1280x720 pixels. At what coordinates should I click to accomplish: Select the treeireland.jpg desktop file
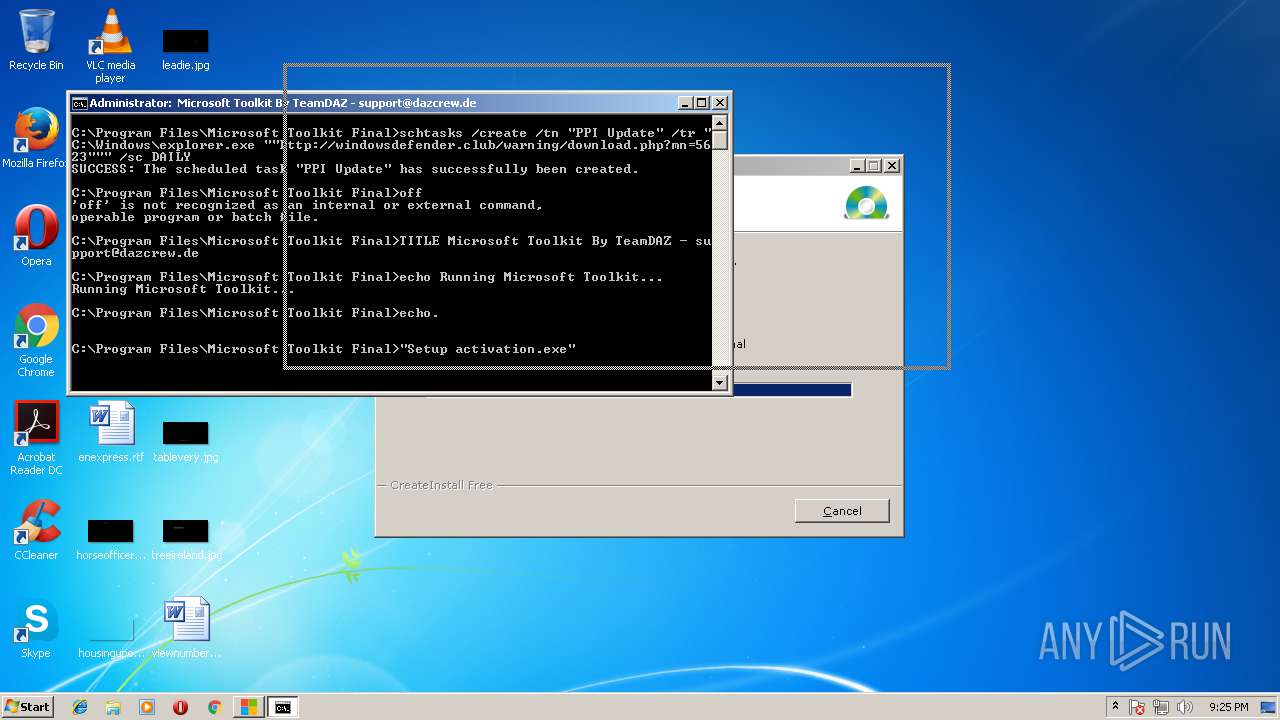pyautogui.click(x=186, y=538)
